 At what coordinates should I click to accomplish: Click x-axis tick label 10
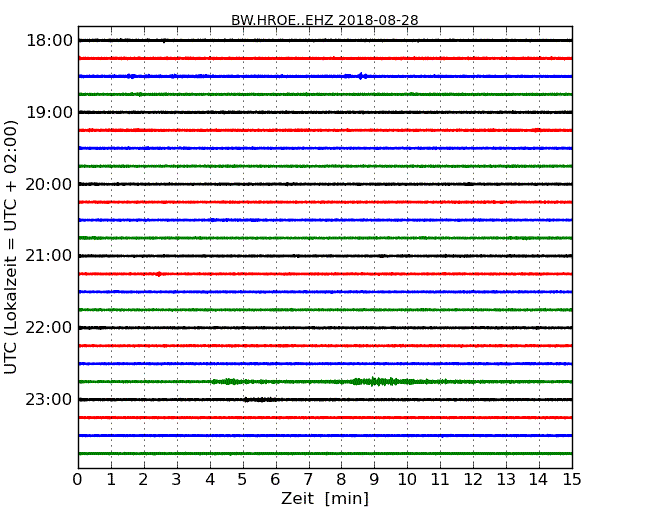point(407,480)
